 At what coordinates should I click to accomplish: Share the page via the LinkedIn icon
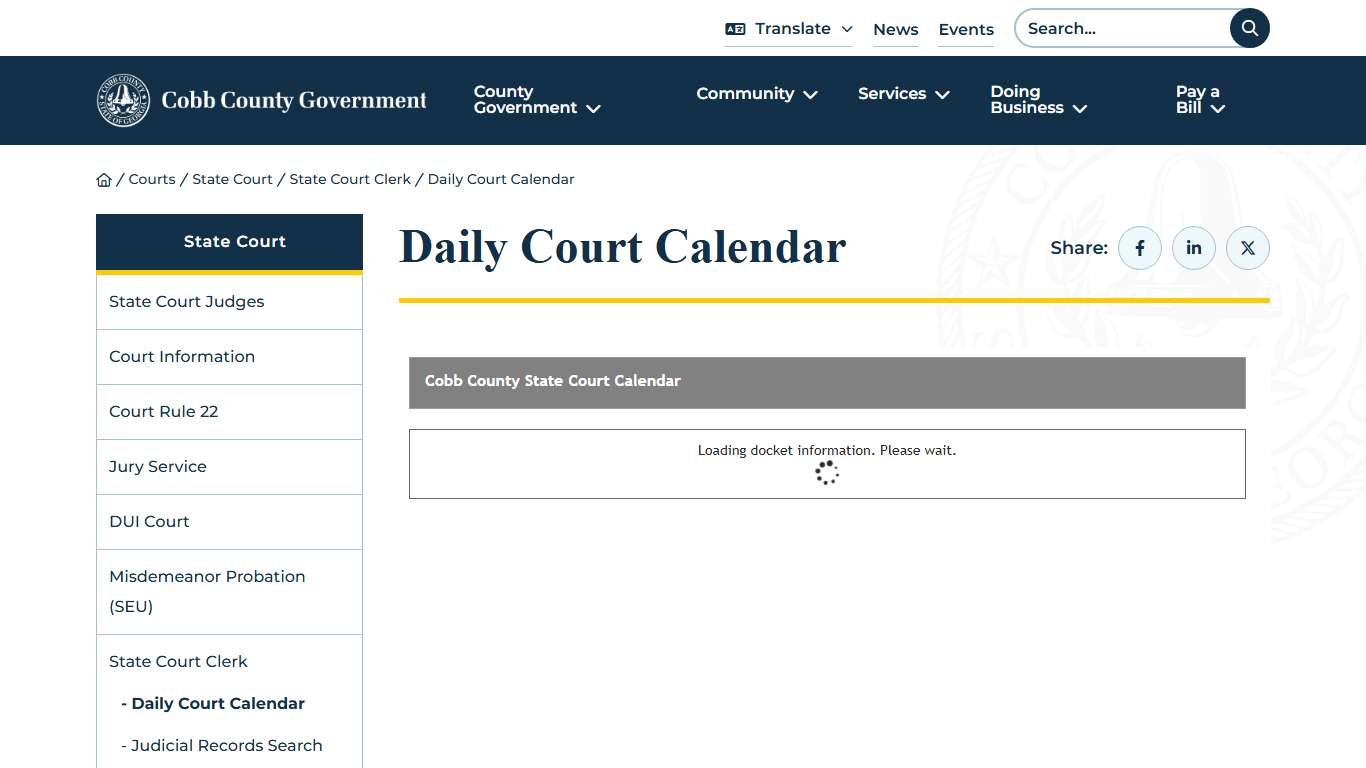pyautogui.click(x=1193, y=247)
